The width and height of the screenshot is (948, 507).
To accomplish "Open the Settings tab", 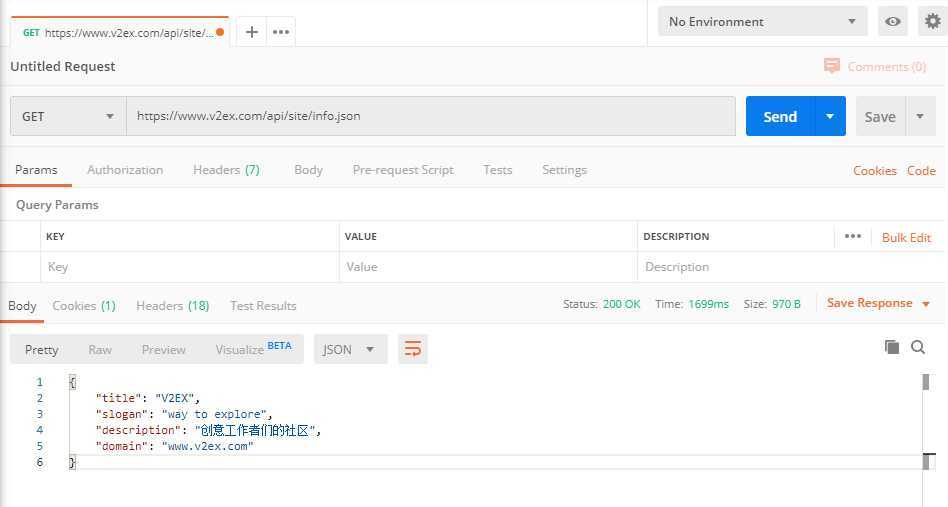I will [x=564, y=170].
